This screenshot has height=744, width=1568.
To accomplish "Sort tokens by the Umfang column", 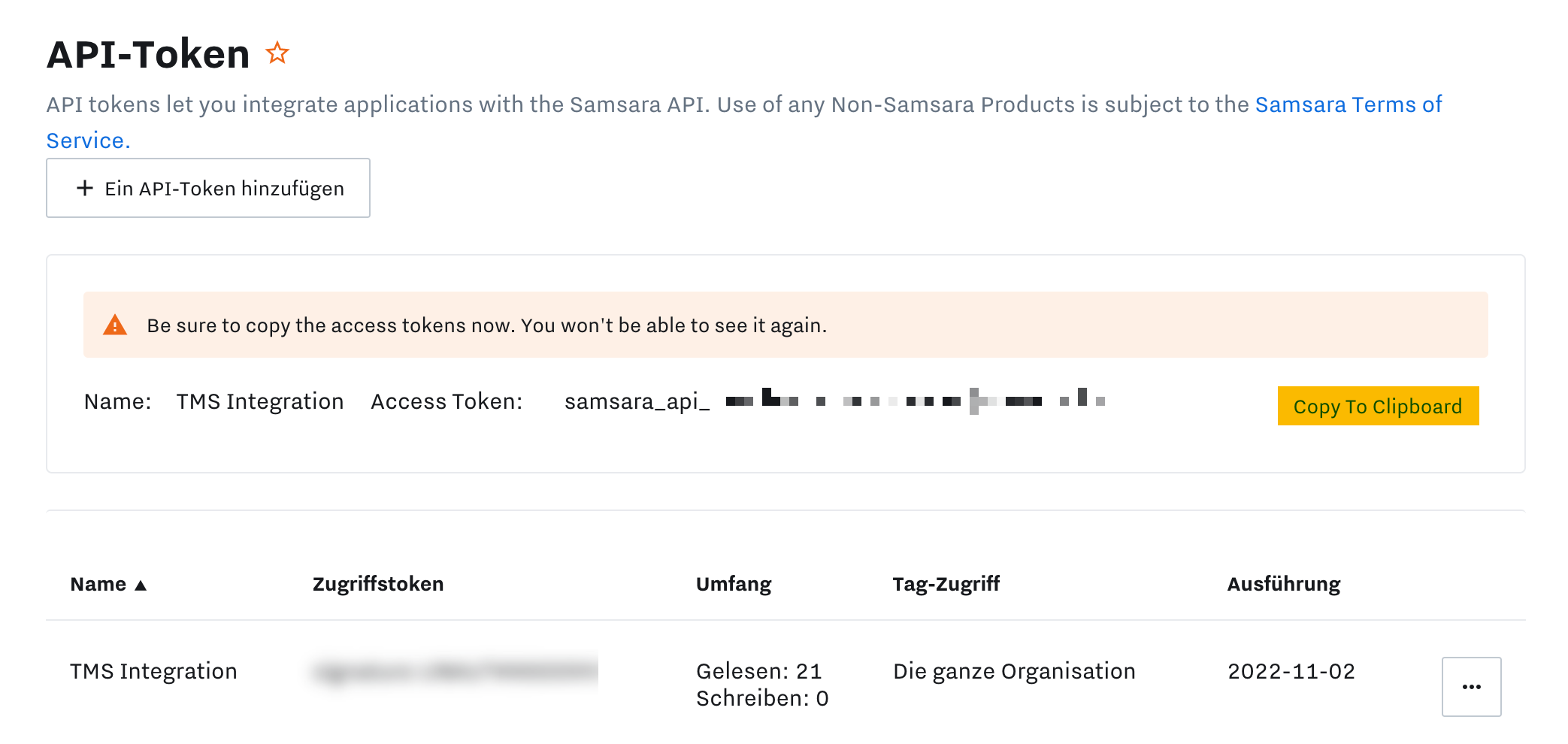I will coord(733,584).
